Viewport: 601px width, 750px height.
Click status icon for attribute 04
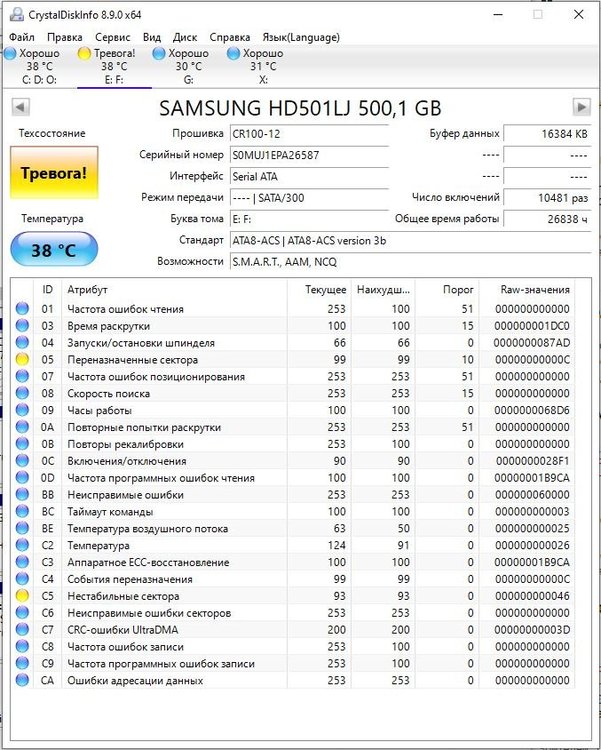tap(22, 342)
